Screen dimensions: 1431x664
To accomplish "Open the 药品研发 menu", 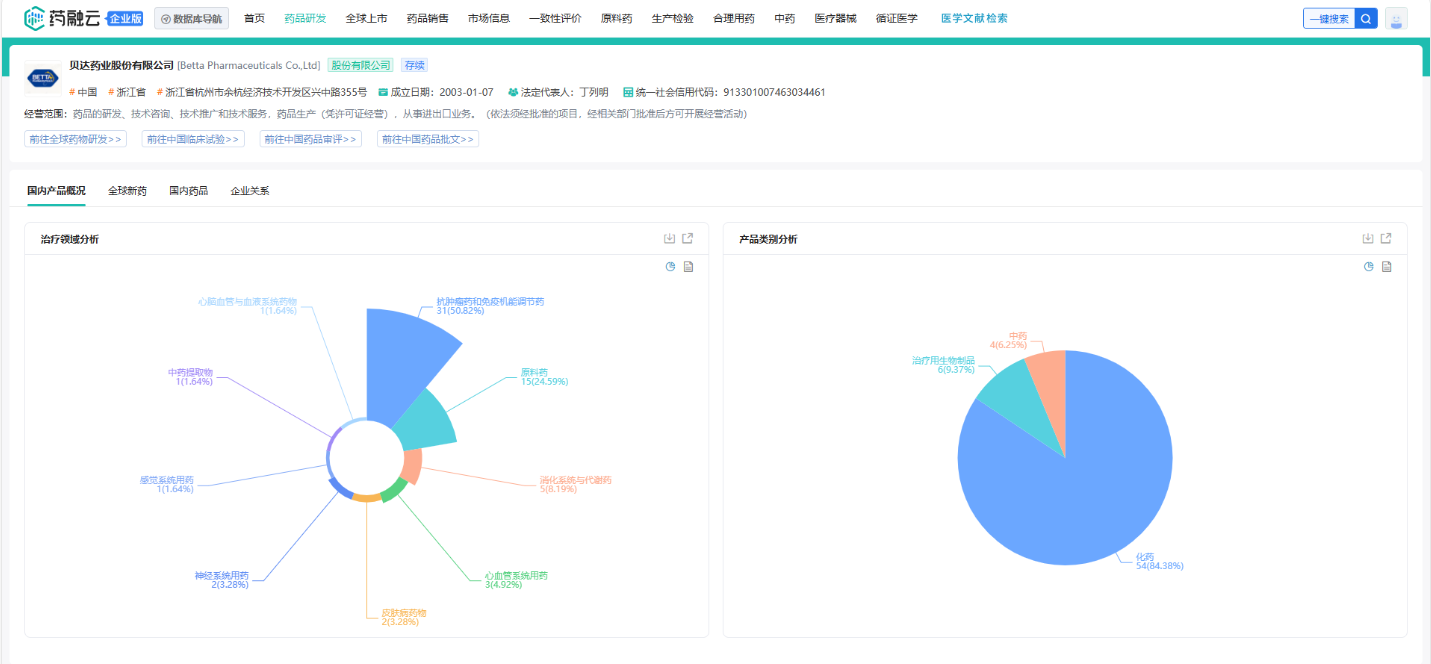I will pyautogui.click(x=305, y=18).
